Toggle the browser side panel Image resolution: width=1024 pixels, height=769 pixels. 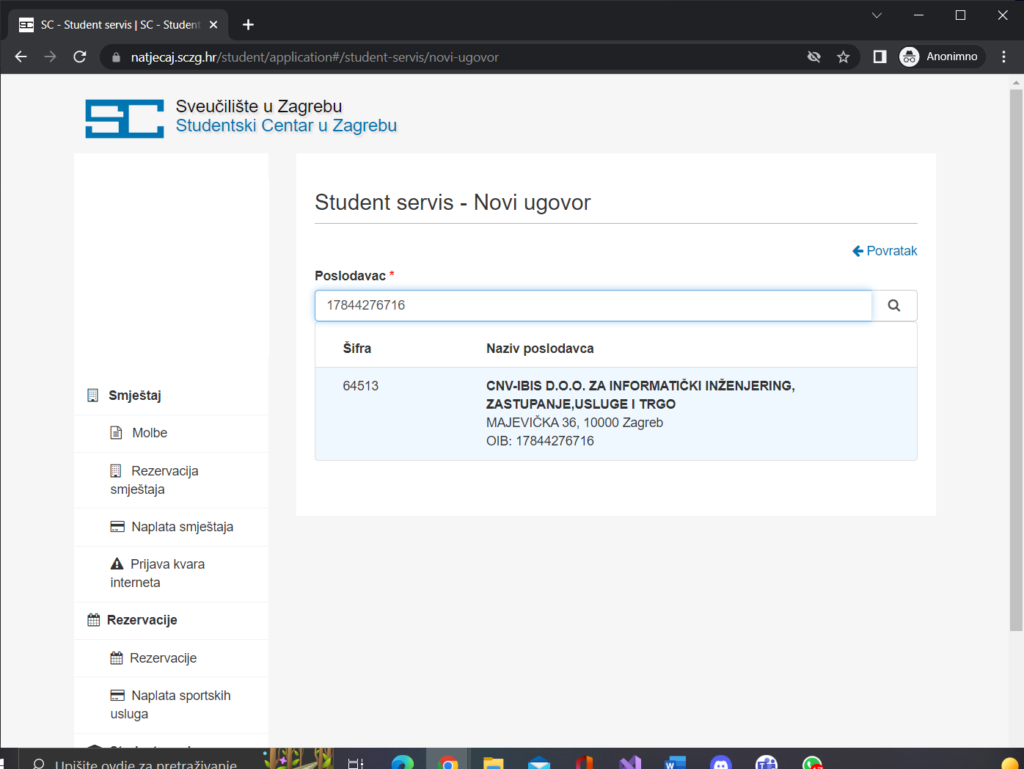point(879,57)
